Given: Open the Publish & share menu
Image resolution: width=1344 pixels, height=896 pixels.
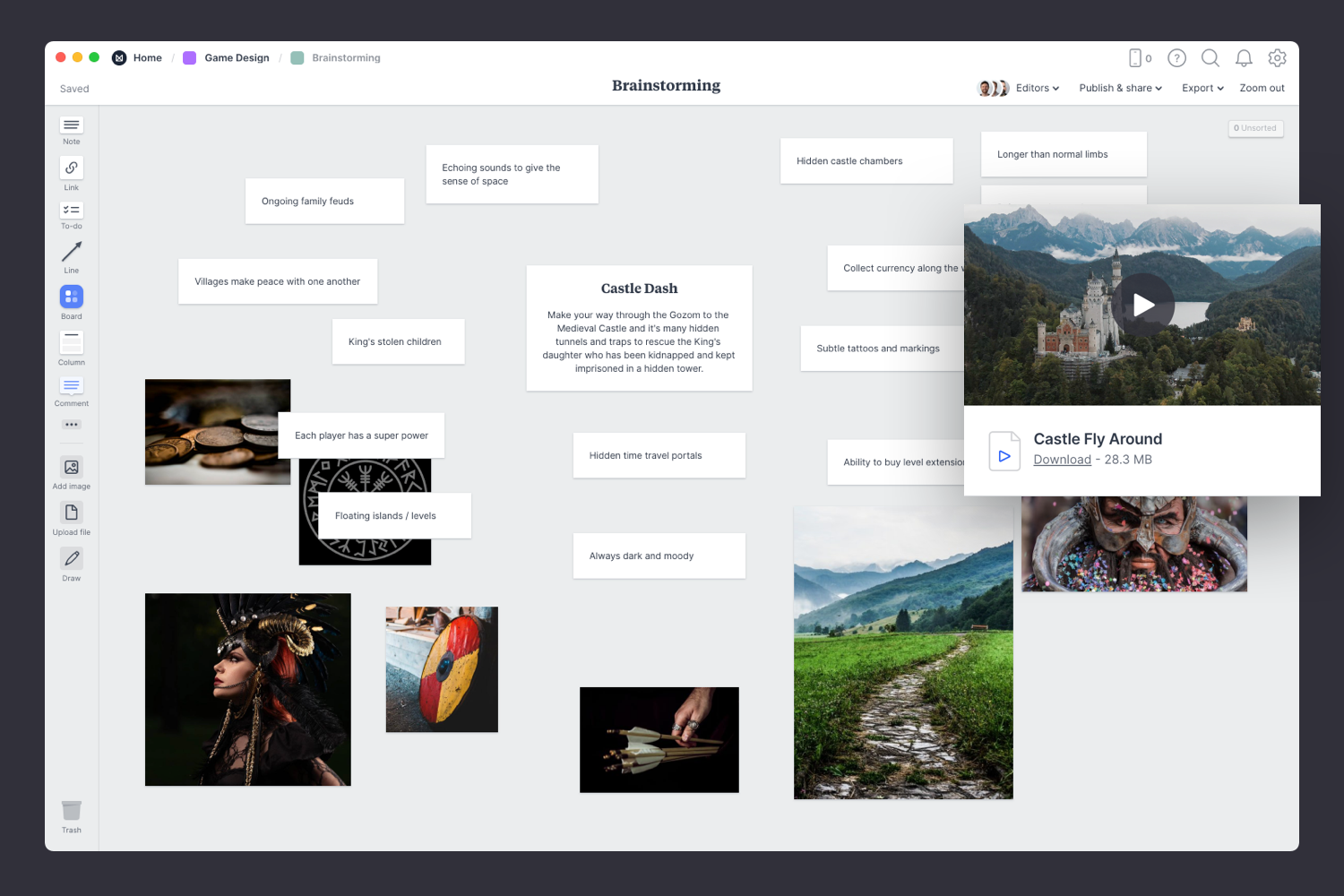Looking at the screenshot, I should (x=1119, y=88).
